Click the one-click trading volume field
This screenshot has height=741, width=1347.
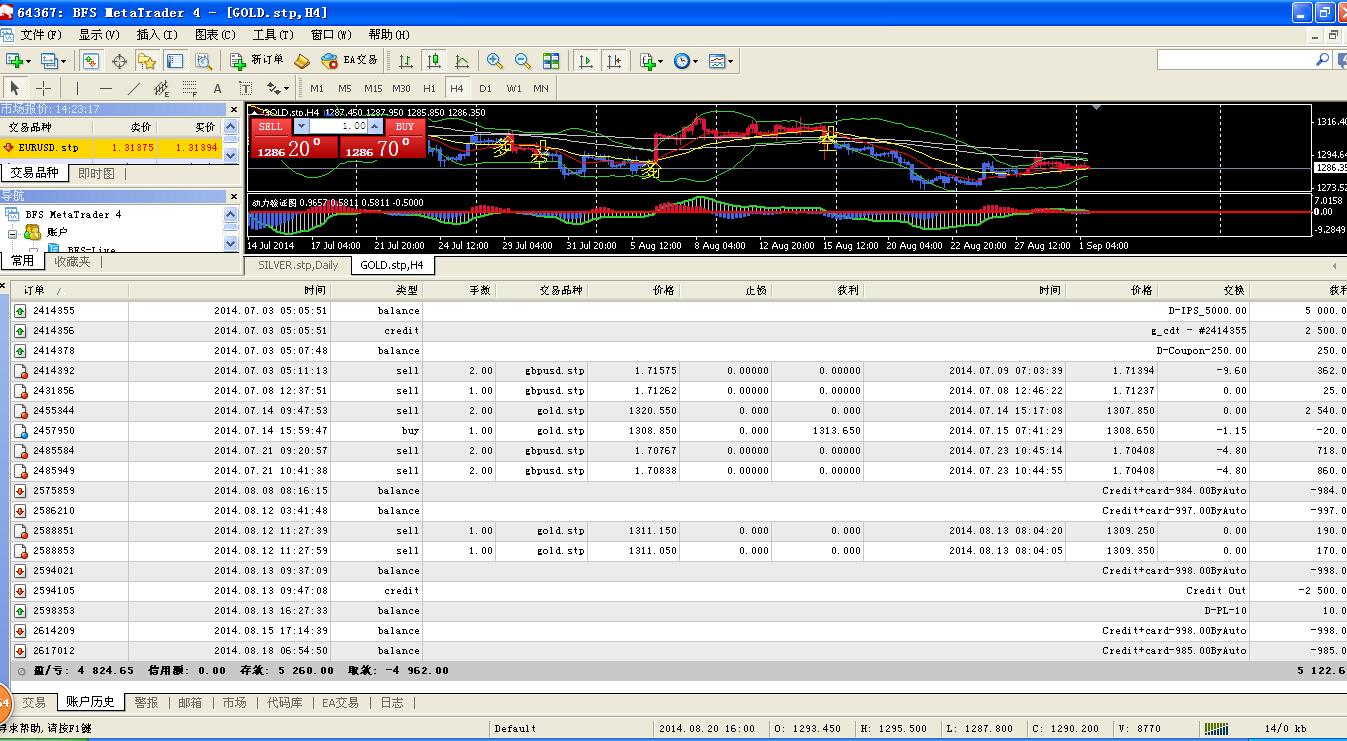[338, 127]
